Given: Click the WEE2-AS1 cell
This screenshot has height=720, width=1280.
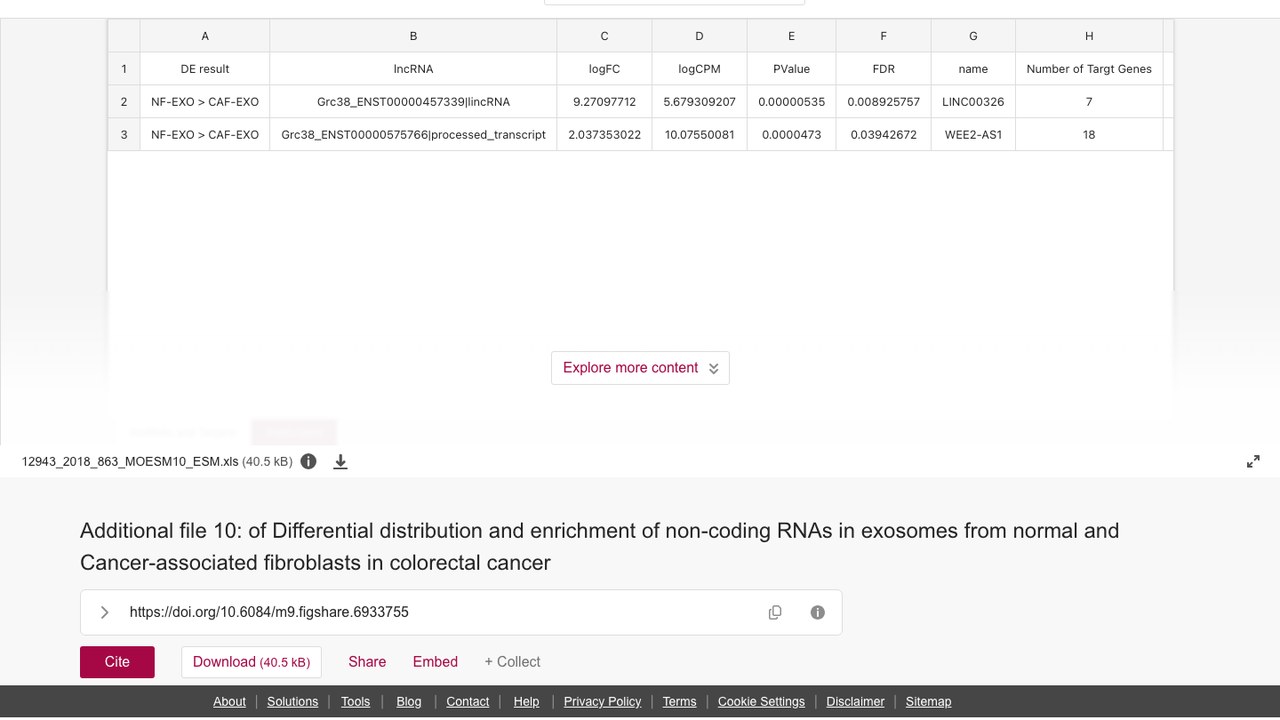Looking at the screenshot, I should coord(973,135).
